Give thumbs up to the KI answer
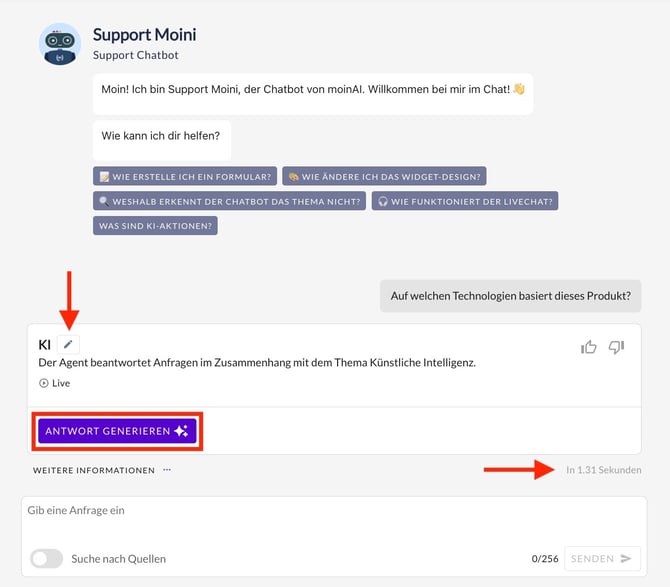 (x=589, y=347)
